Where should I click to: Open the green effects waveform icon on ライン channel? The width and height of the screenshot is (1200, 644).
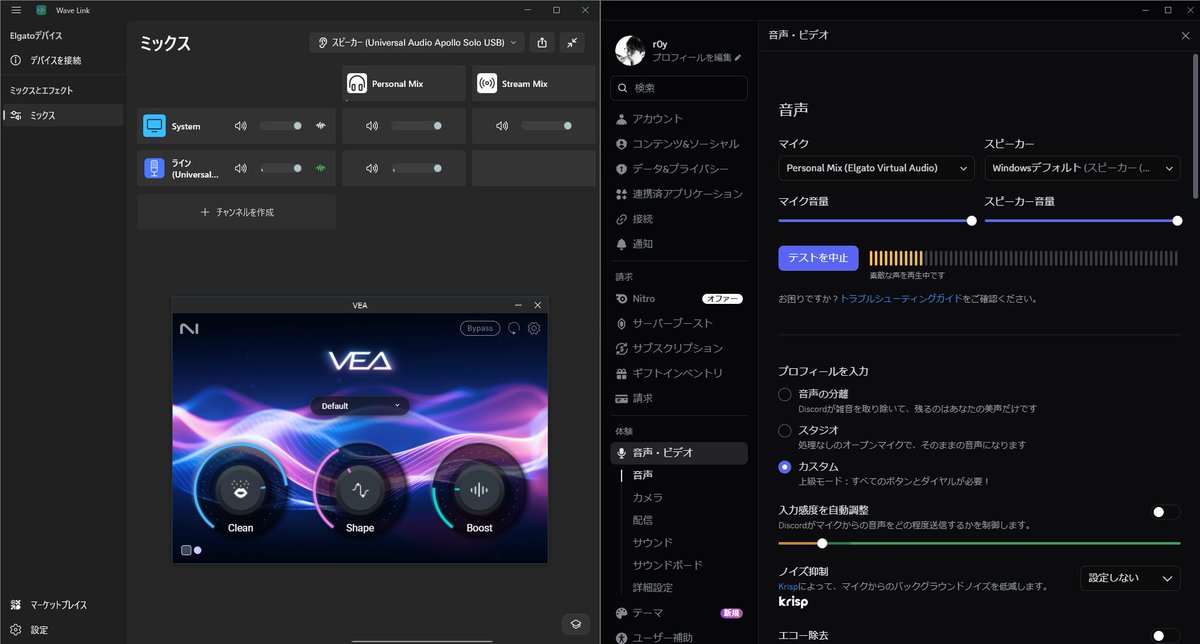[x=321, y=168]
